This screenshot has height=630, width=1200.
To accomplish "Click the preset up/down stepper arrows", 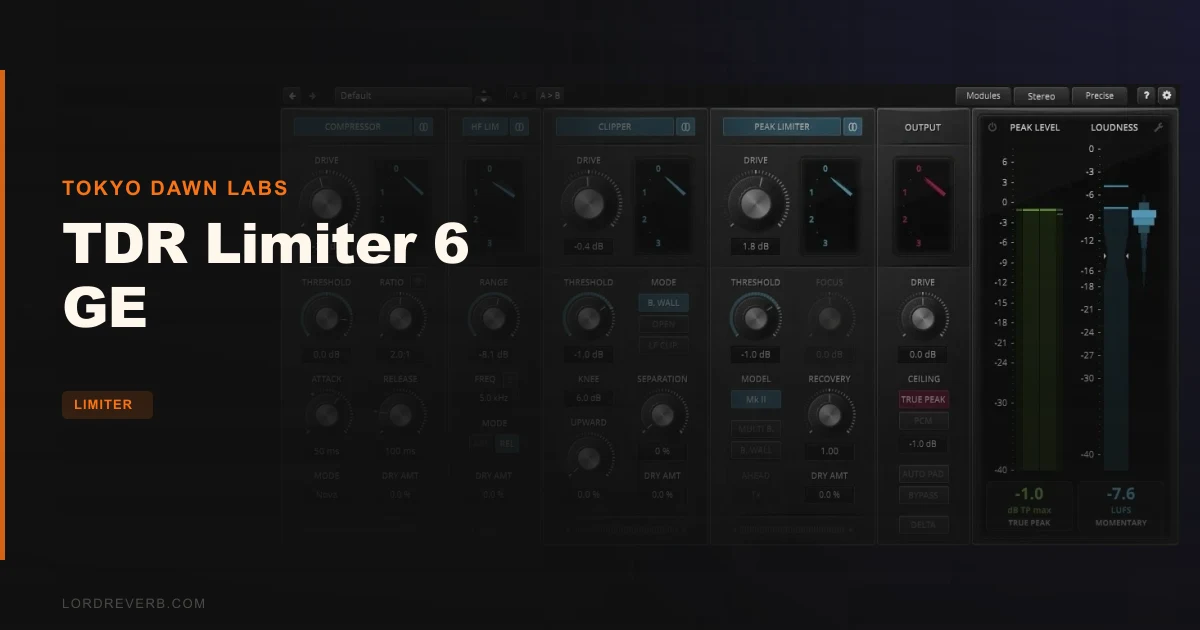I will [484, 96].
